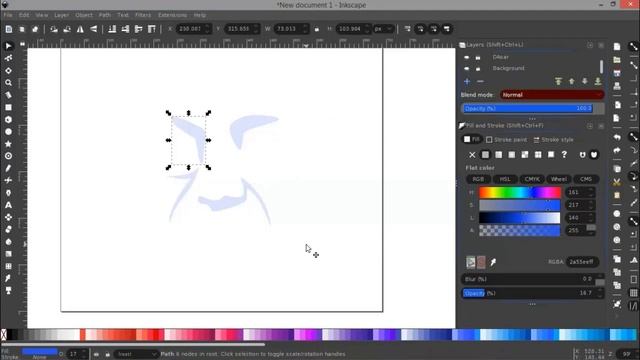Toggle lock of top layer
Image resolution: width=640 pixels, height=360 pixels.
tap(478, 58)
